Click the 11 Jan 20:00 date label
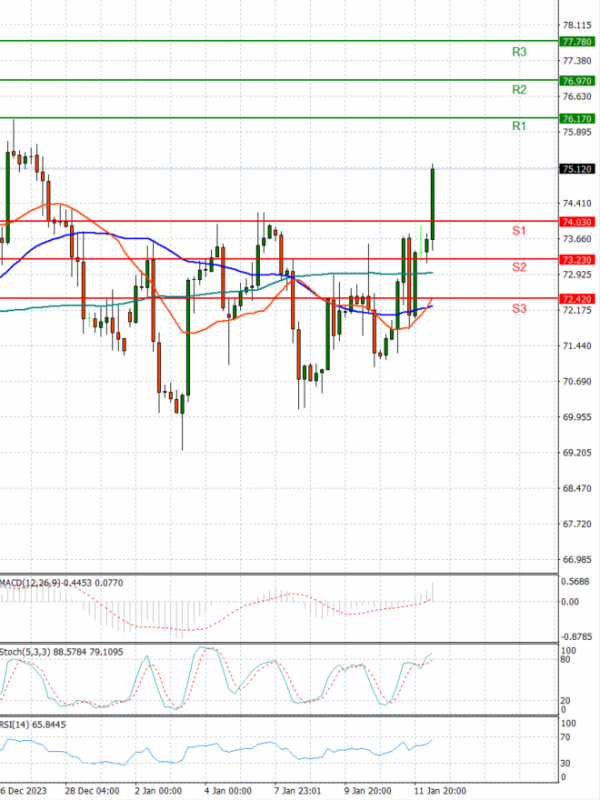 [440, 791]
